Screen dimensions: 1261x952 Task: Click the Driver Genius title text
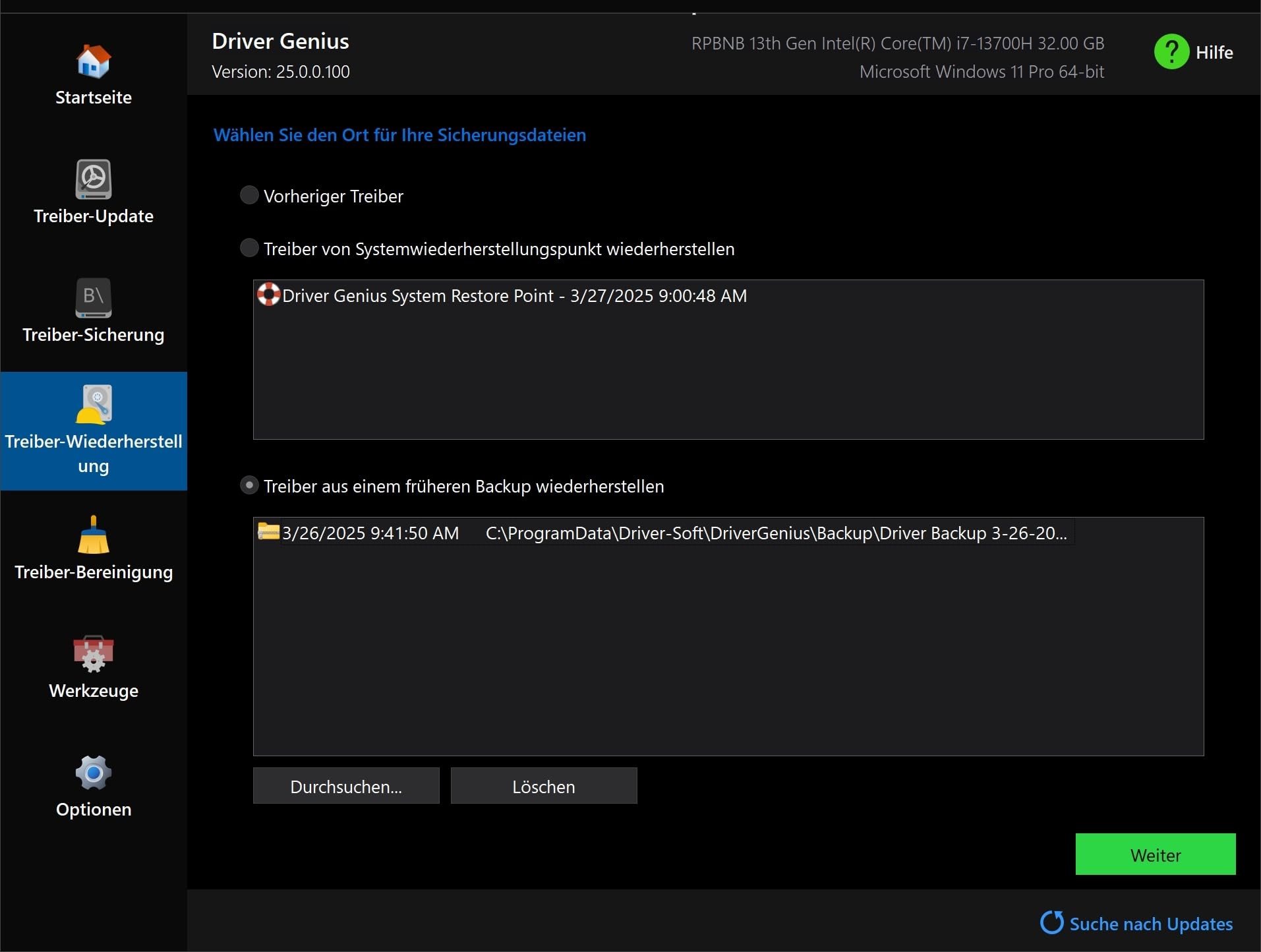[x=280, y=41]
